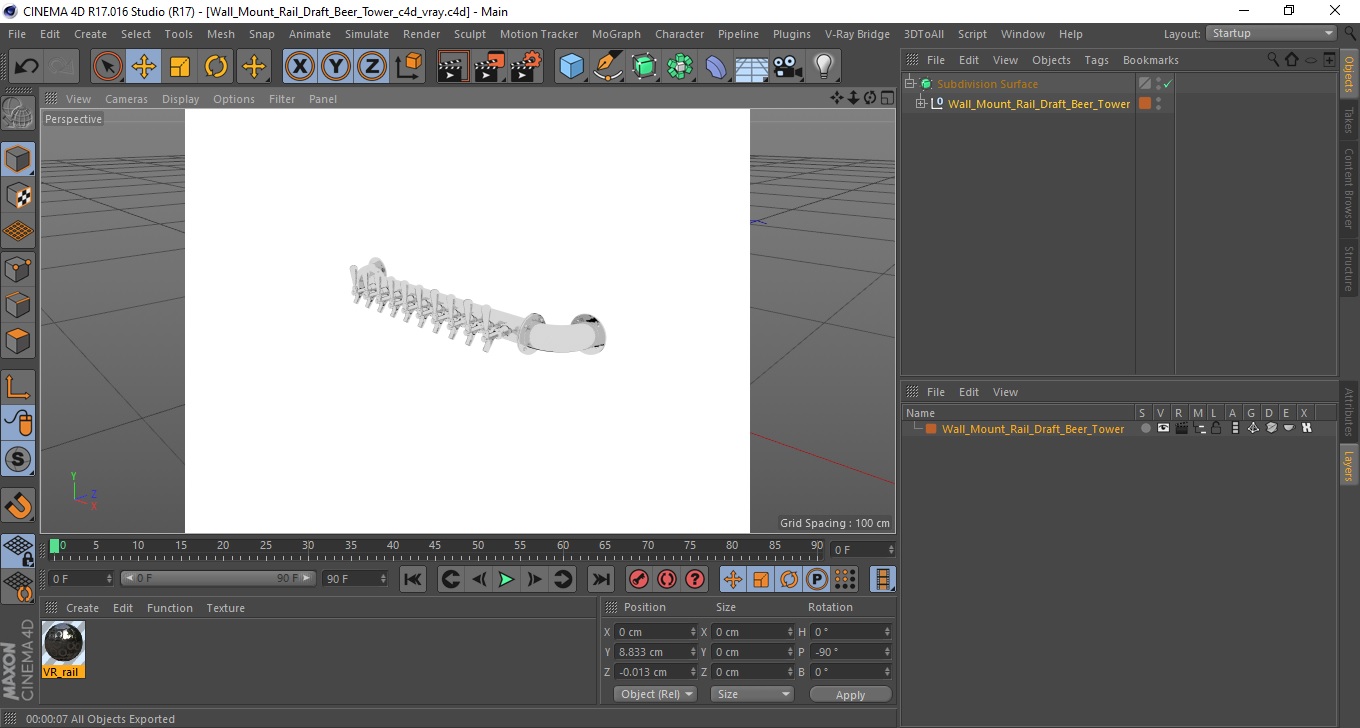Click timeline frame 45 marker
The width and height of the screenshot is (1360, 728).
(x=435, y=545)
